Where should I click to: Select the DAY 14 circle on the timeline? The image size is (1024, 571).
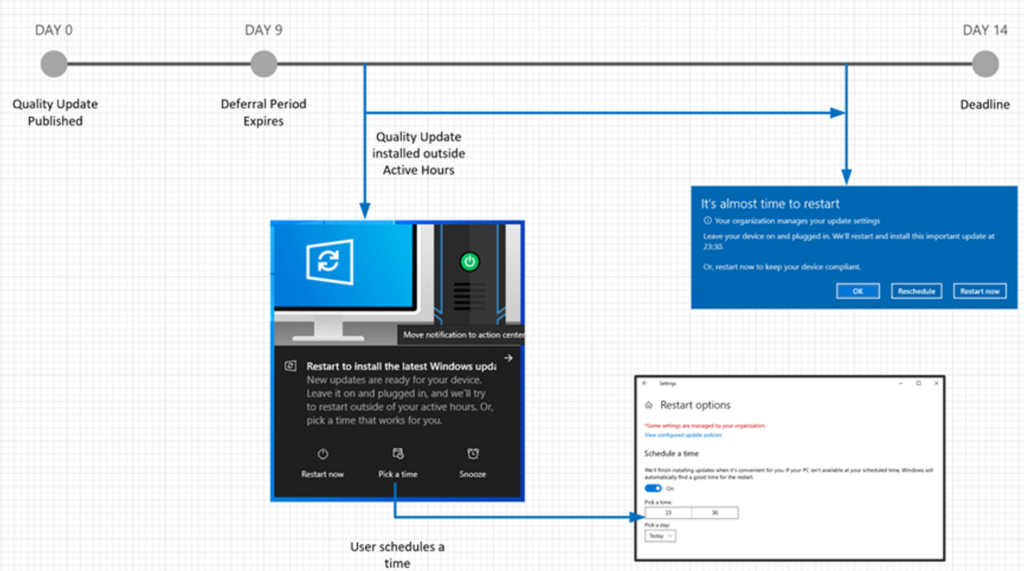(985, 64)
